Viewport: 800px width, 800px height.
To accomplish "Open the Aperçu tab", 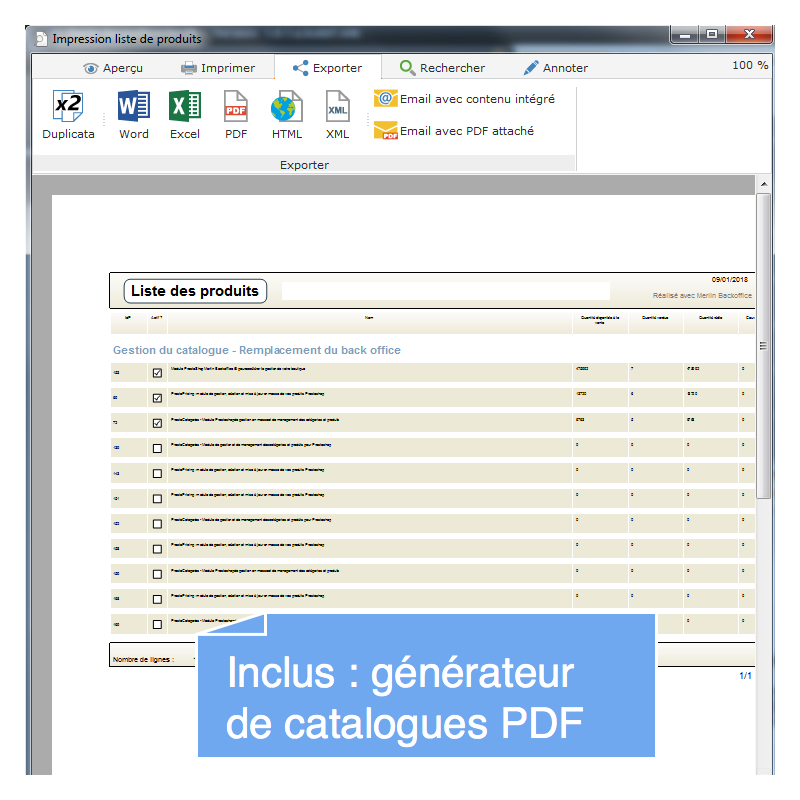I will tap(113, 68).
